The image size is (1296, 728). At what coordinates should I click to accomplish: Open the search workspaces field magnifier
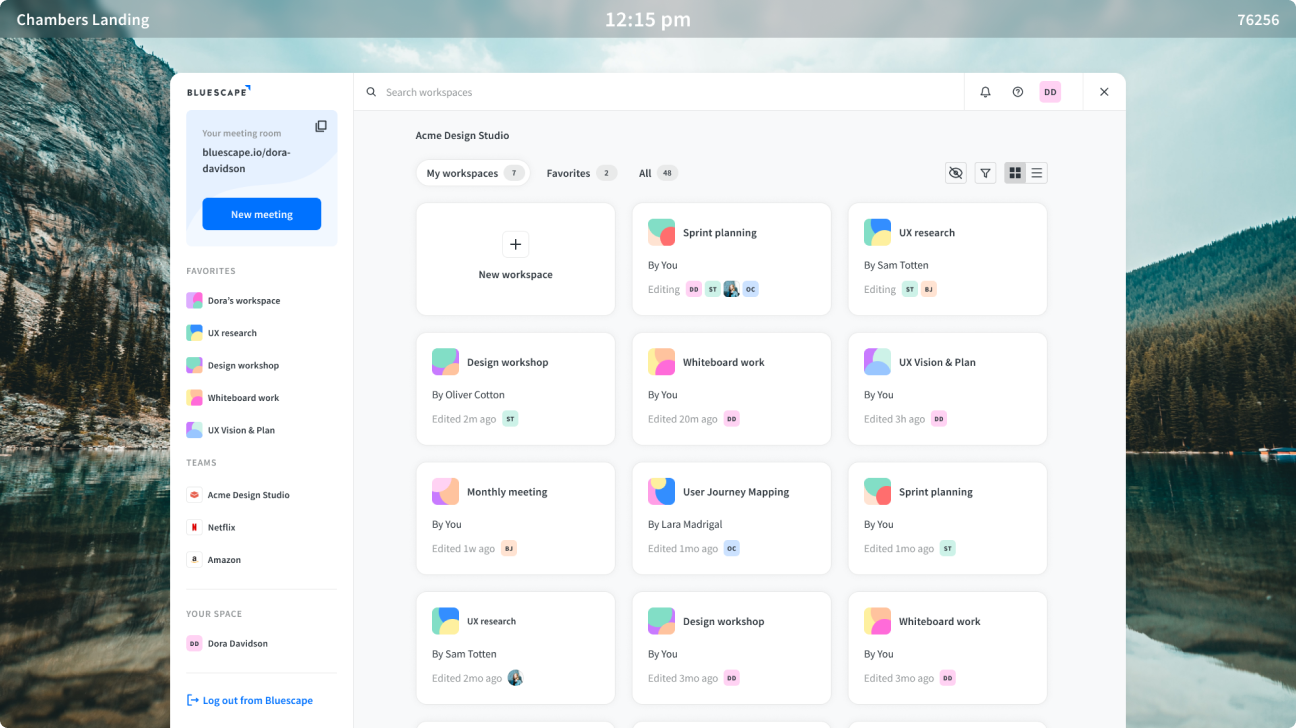371,91
